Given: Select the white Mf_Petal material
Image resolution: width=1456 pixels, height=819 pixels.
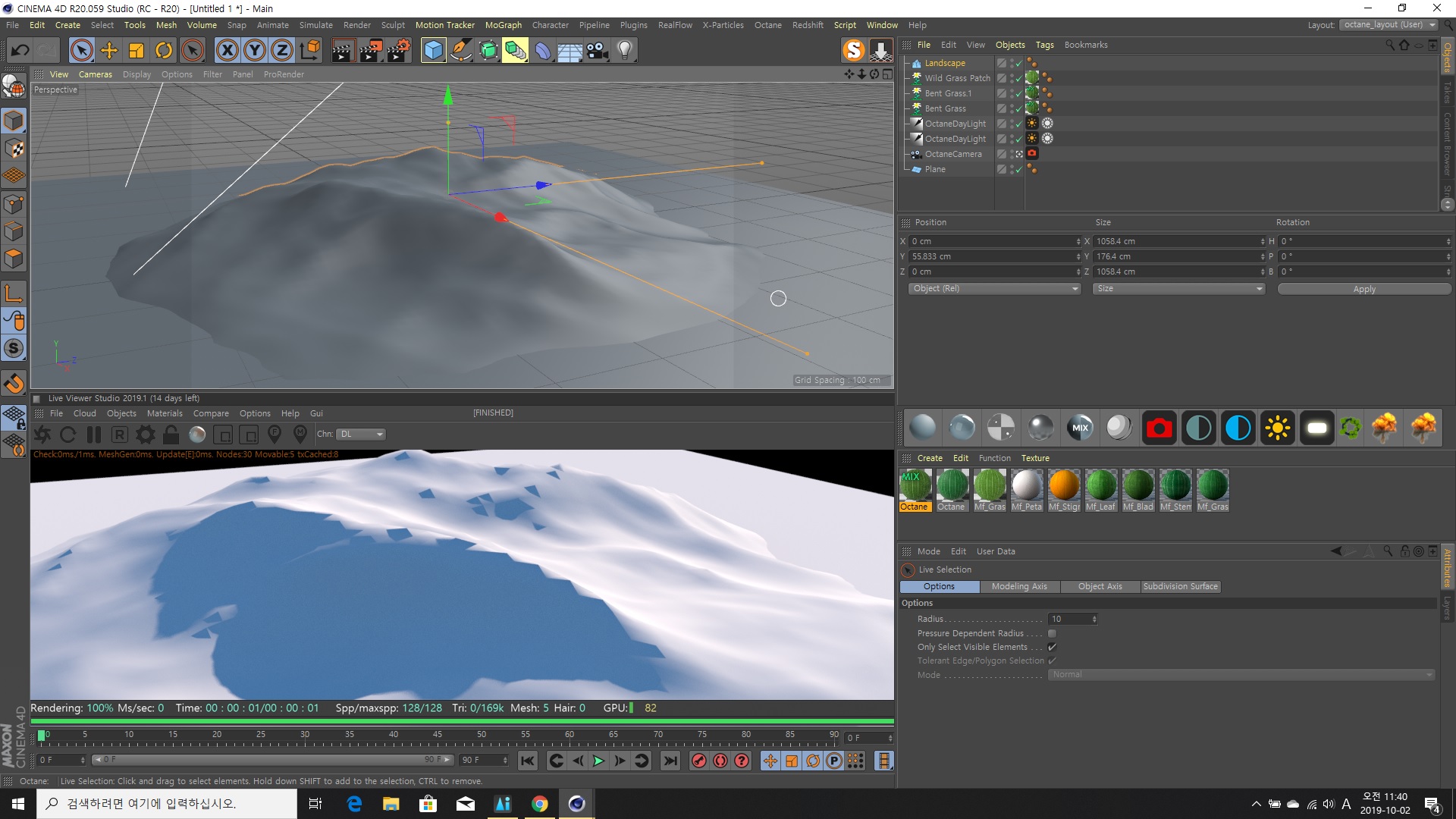Looking at the screenshot, I should 1026,489.
